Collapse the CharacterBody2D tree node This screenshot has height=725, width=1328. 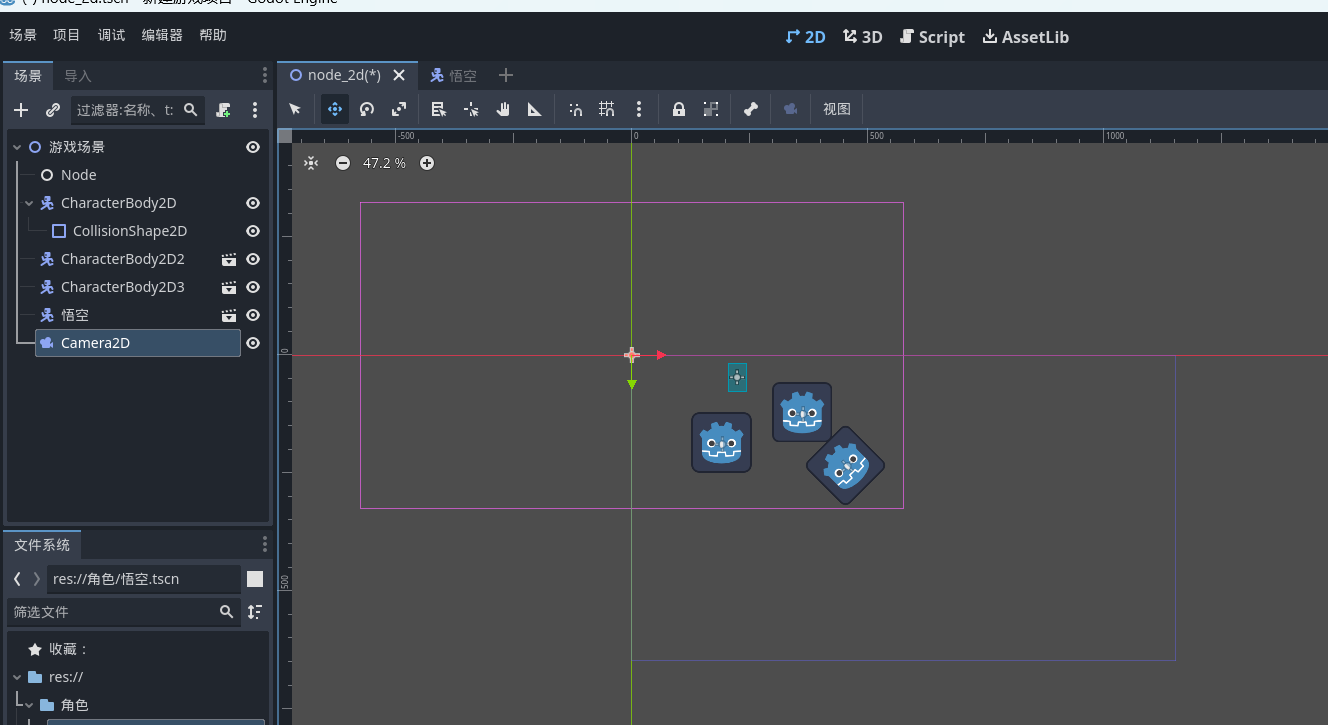pos(29,203)
